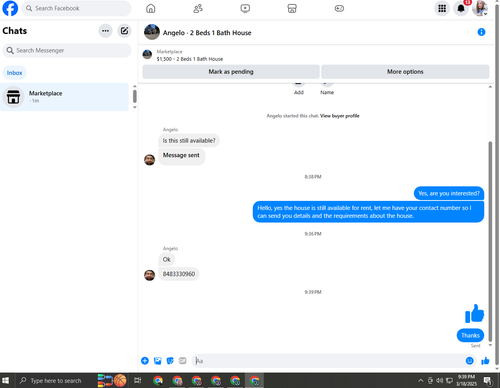Click the sent large thumbs-up sticker

pos(474,314)
